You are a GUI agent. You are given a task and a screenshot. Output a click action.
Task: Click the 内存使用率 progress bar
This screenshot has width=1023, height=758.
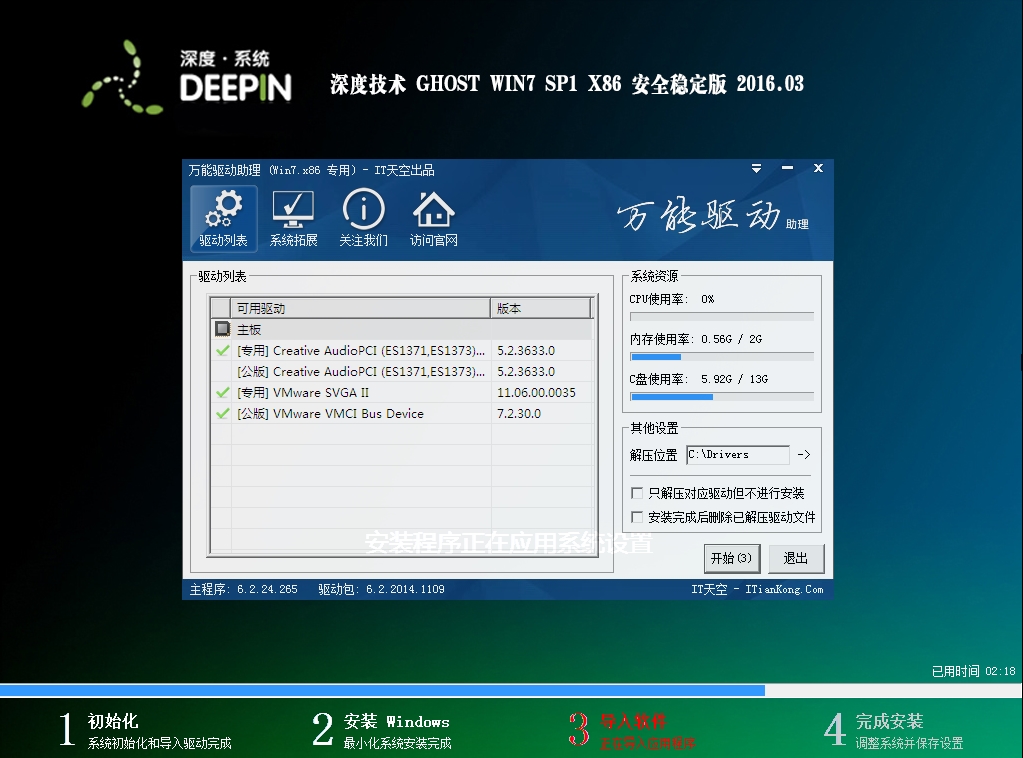point(722,357)
